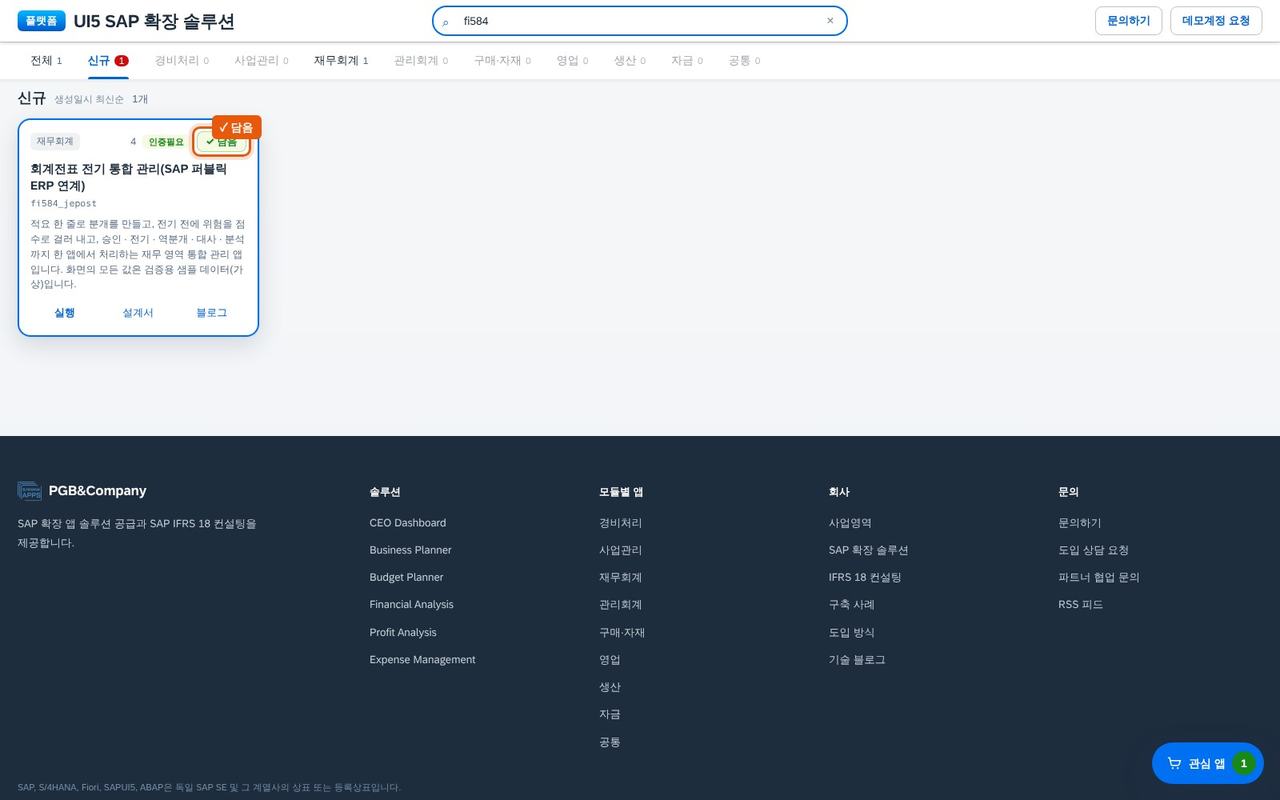This screenshot has height=800, width=1280.
Task: Click the 인증필요 badge on the card
Action: coord(166,142)
